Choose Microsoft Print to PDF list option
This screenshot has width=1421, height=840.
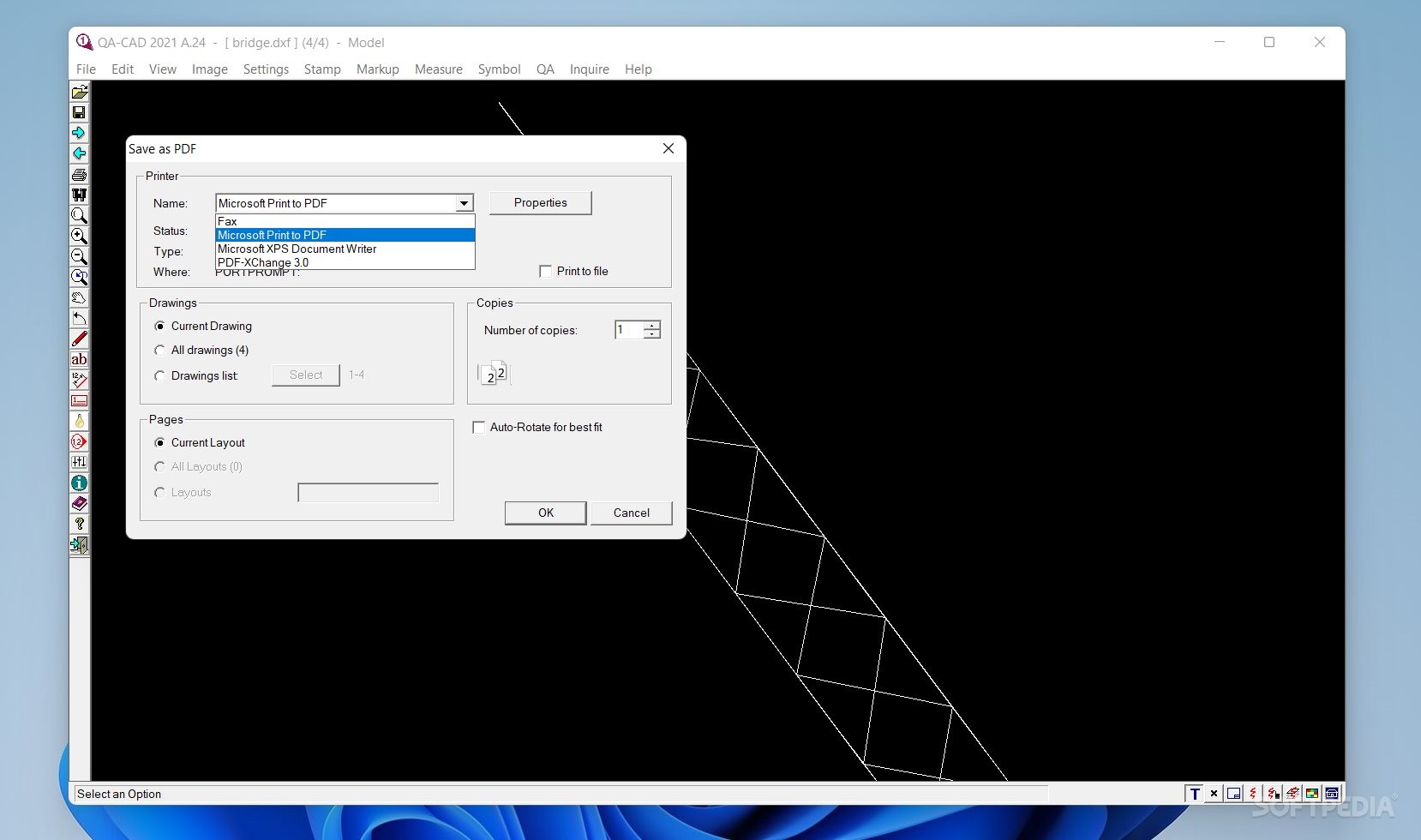click(345, 235)
